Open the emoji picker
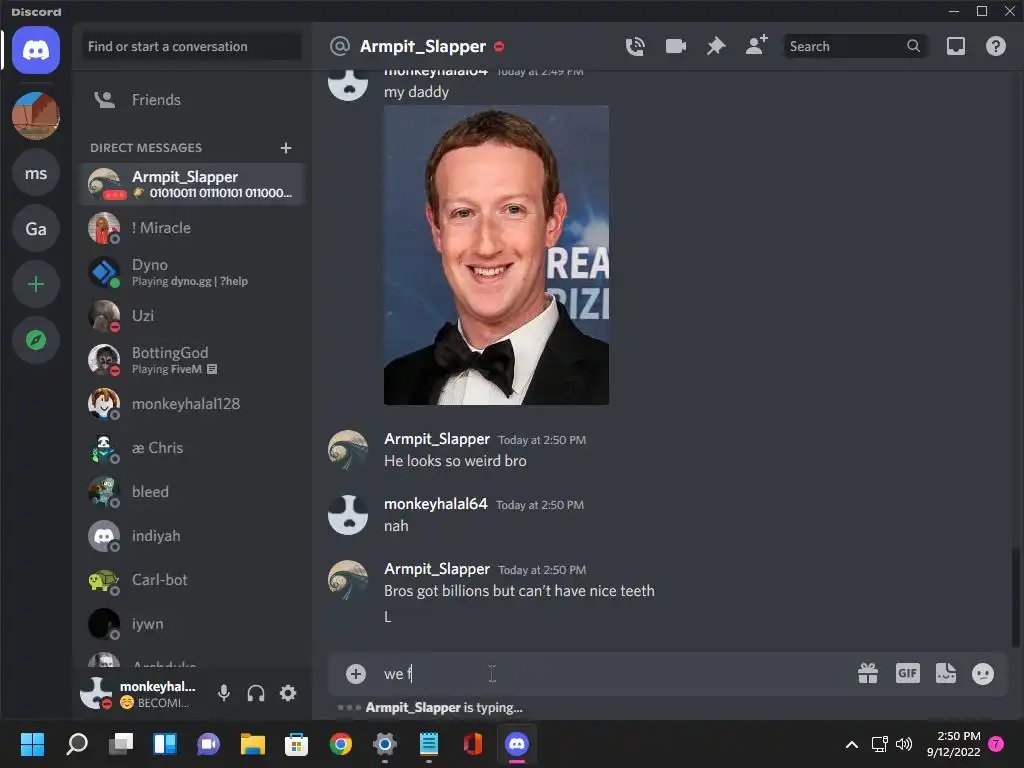Viewport: 1024px width, 768px height. tap(983, 673)
